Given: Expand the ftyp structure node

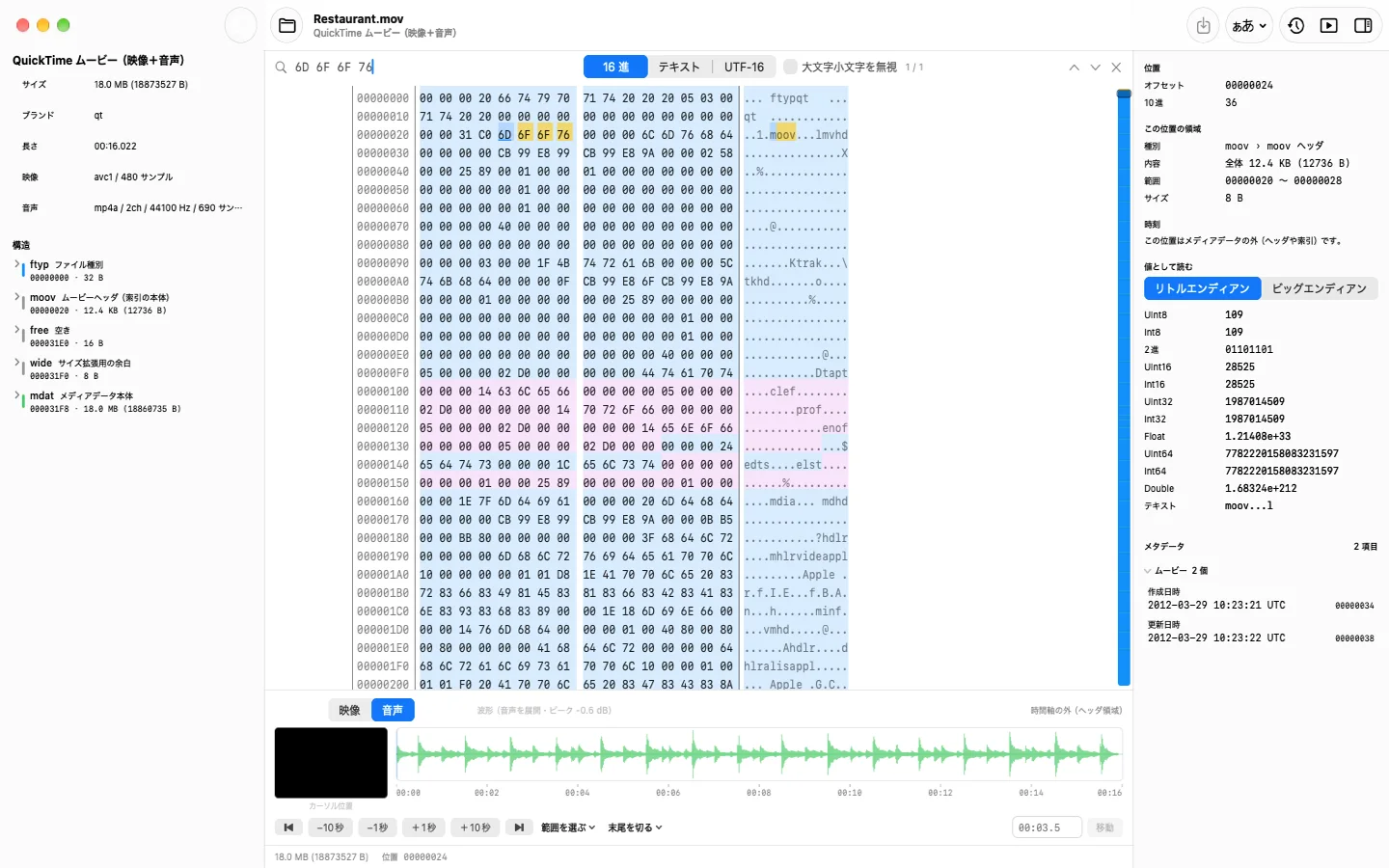Looking at the screenshot, I should tap(17, 264).
